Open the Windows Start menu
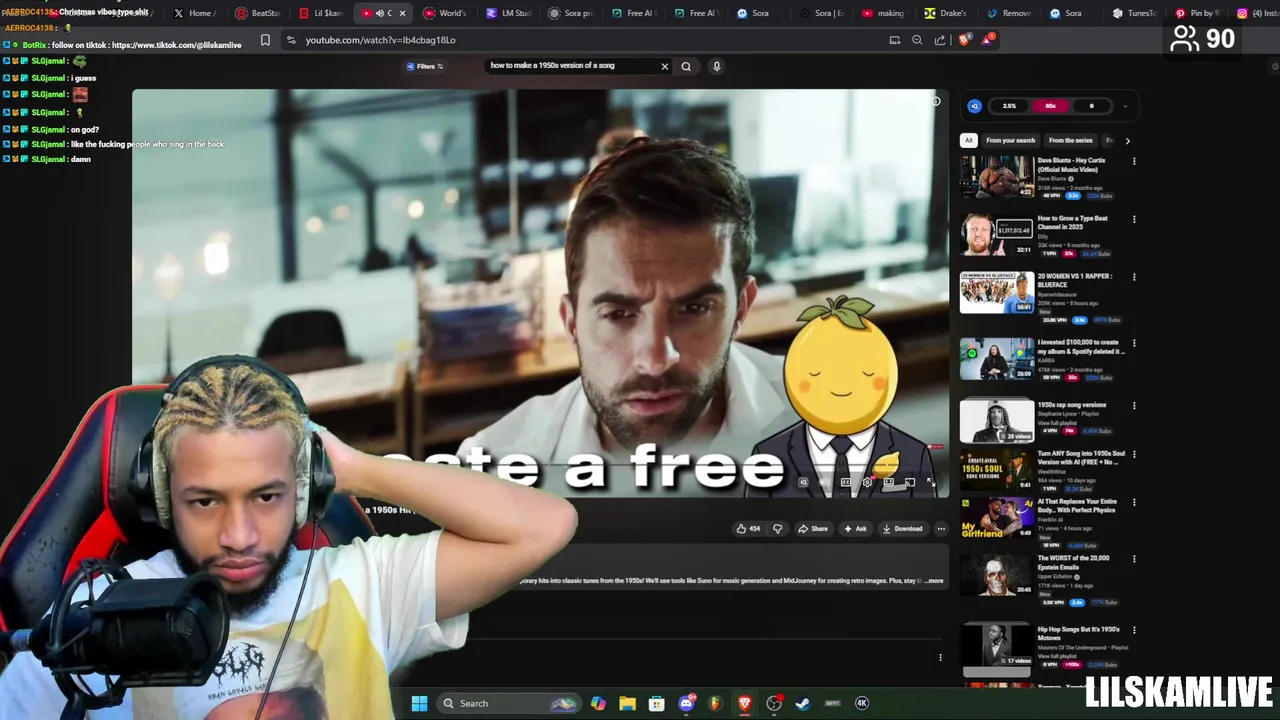The image size is (1280, 720). click(x=419, y=703)
